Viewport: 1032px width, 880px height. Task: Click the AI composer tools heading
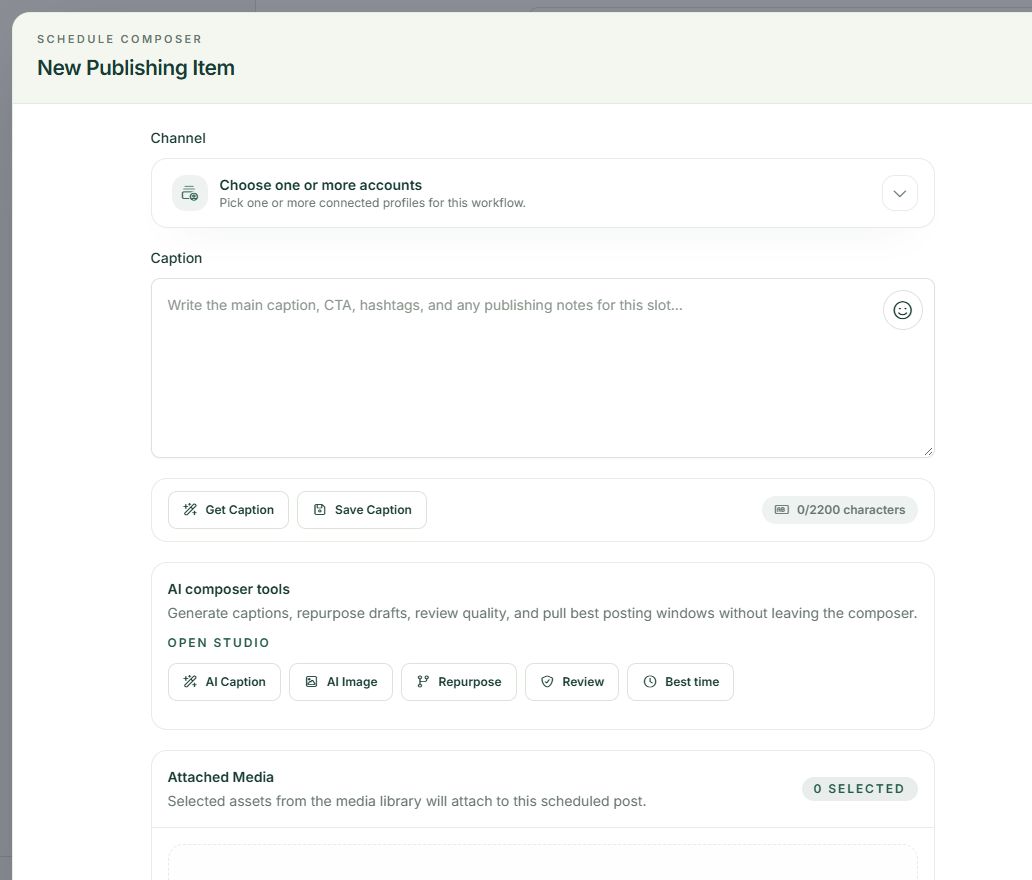click(228, 589)
